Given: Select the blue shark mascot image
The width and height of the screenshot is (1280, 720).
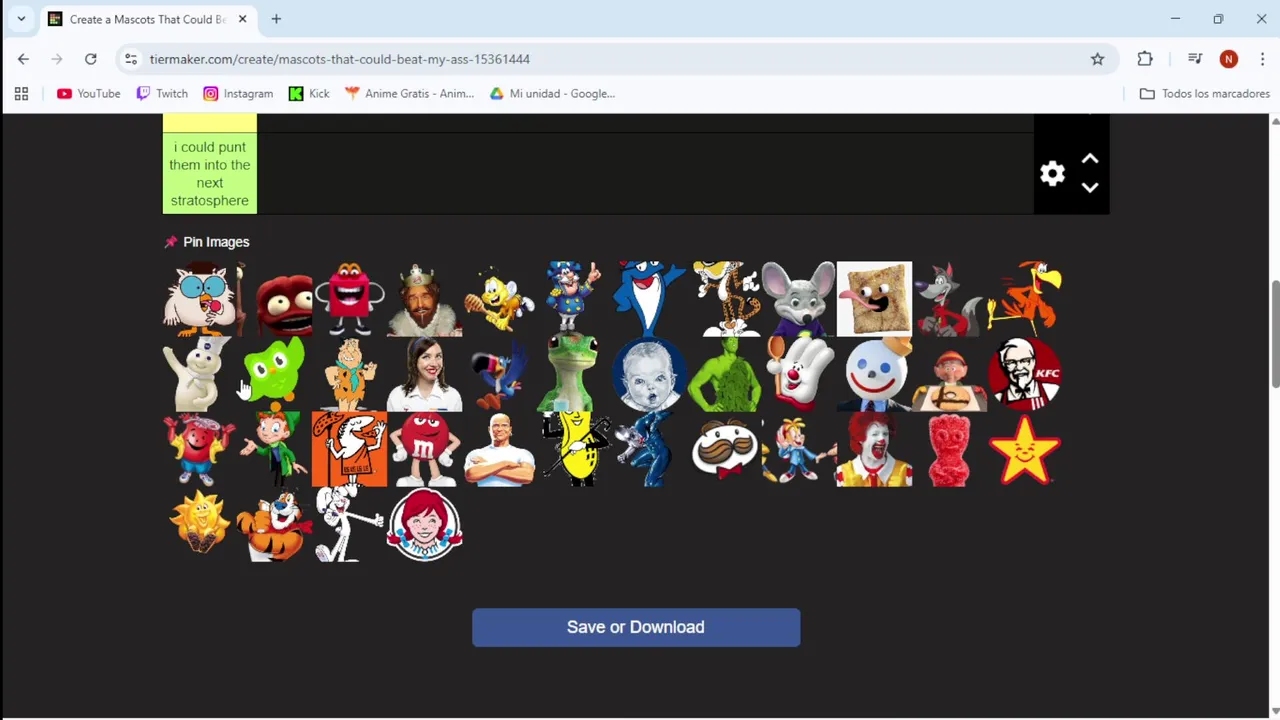Looking at the screenshot, I should tap(650, 299).
